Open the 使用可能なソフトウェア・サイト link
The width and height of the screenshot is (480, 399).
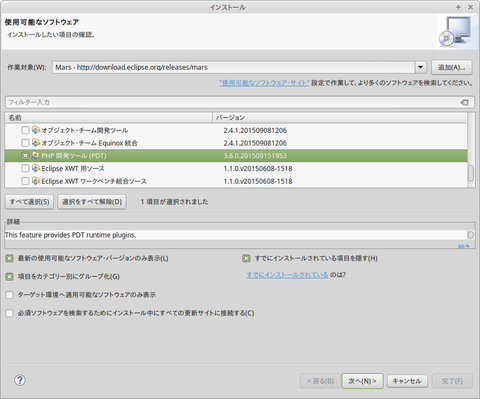[x=264, y=83]
